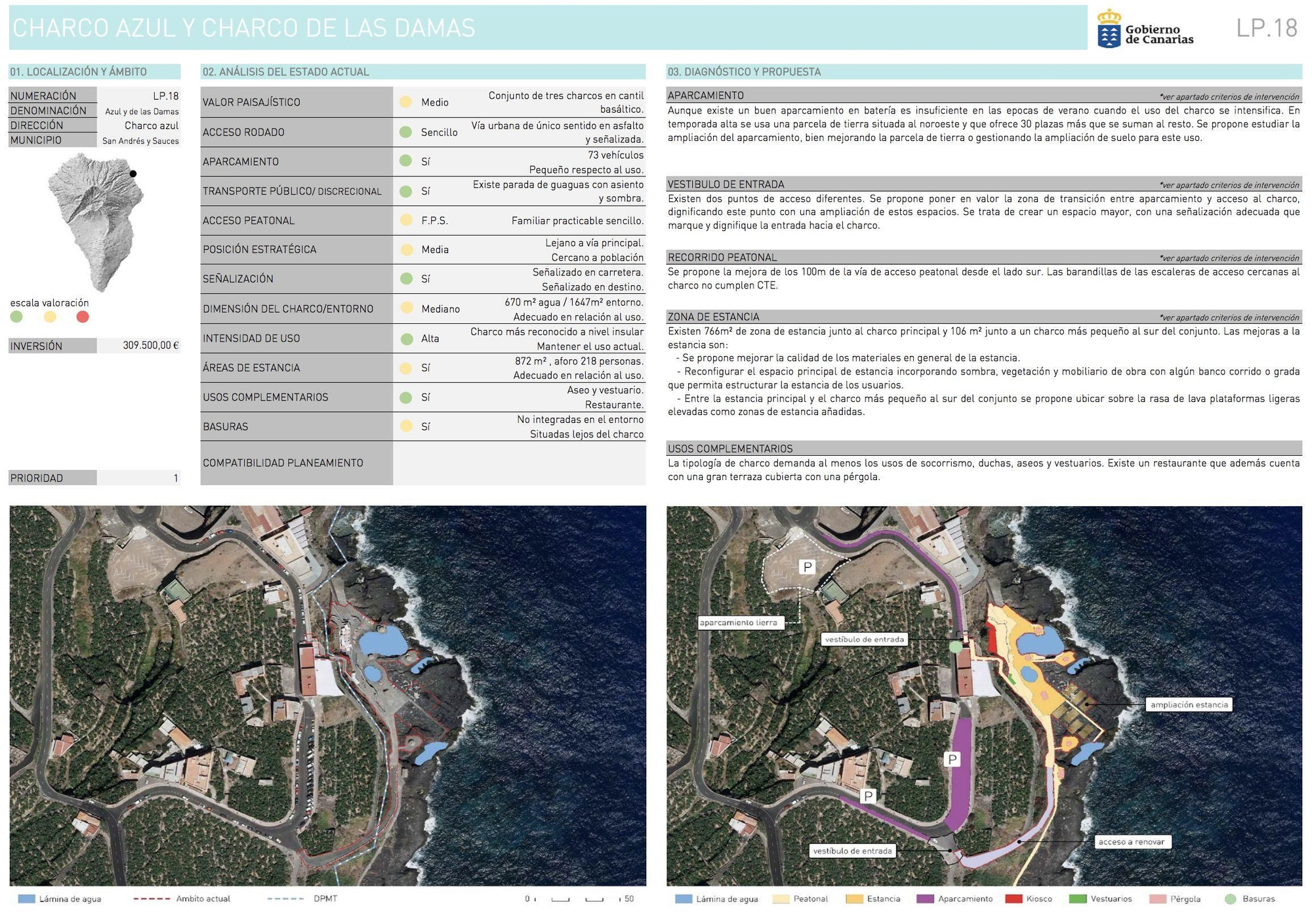Click the left aerial photo of the charco
The height and width of the screenshot is (924, 1312).
(327, 695)
